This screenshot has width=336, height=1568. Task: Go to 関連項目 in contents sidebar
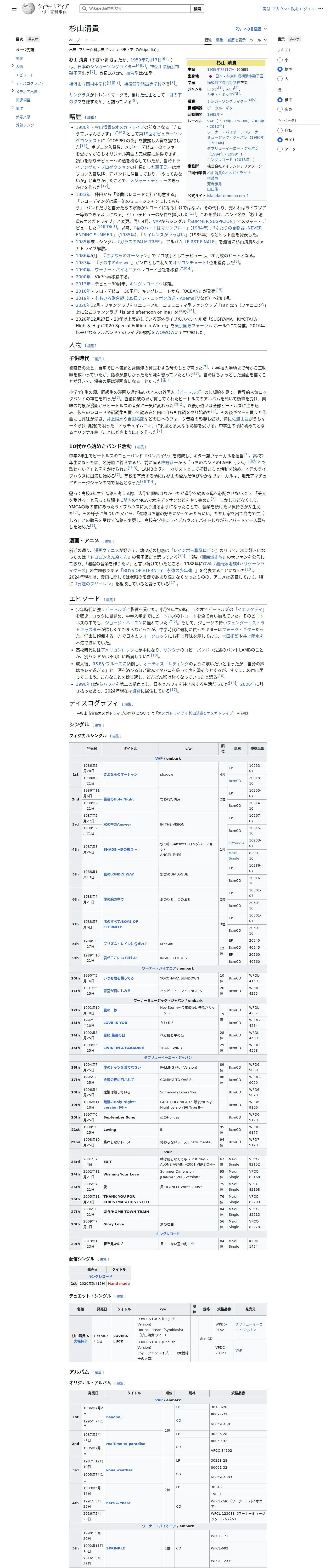(23, 100)
